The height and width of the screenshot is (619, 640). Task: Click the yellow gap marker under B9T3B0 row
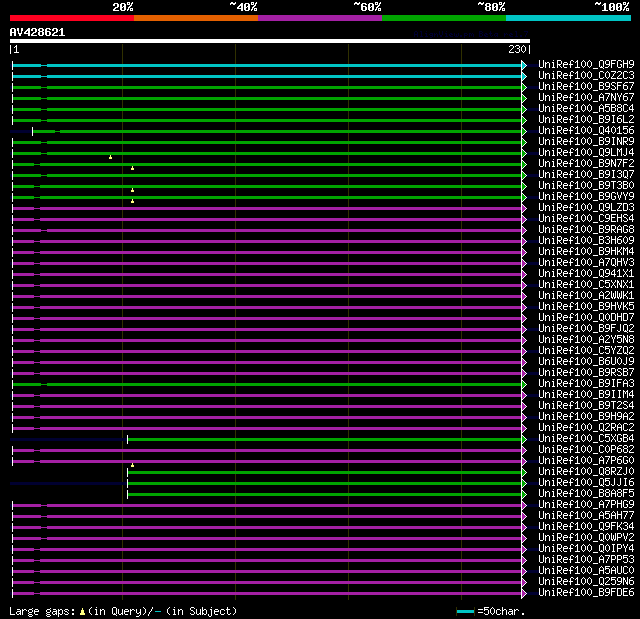[132, 190]
